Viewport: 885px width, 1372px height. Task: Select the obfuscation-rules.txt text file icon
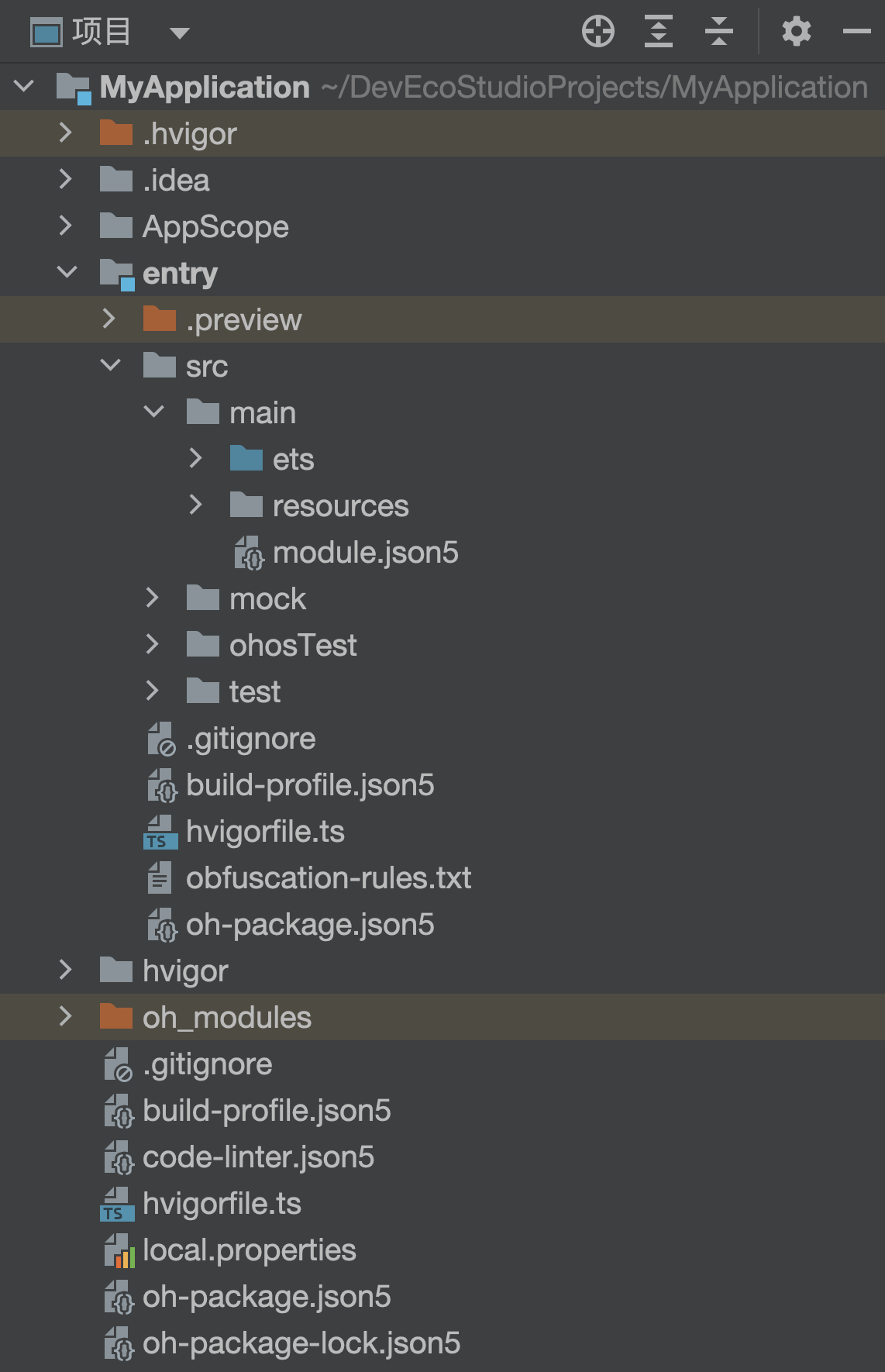tap(160, 877)
